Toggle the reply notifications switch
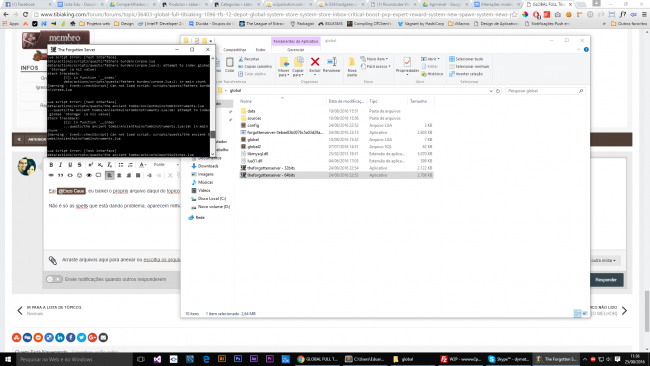The height and width of the screenshot is (366, 650). pos(54,279)
